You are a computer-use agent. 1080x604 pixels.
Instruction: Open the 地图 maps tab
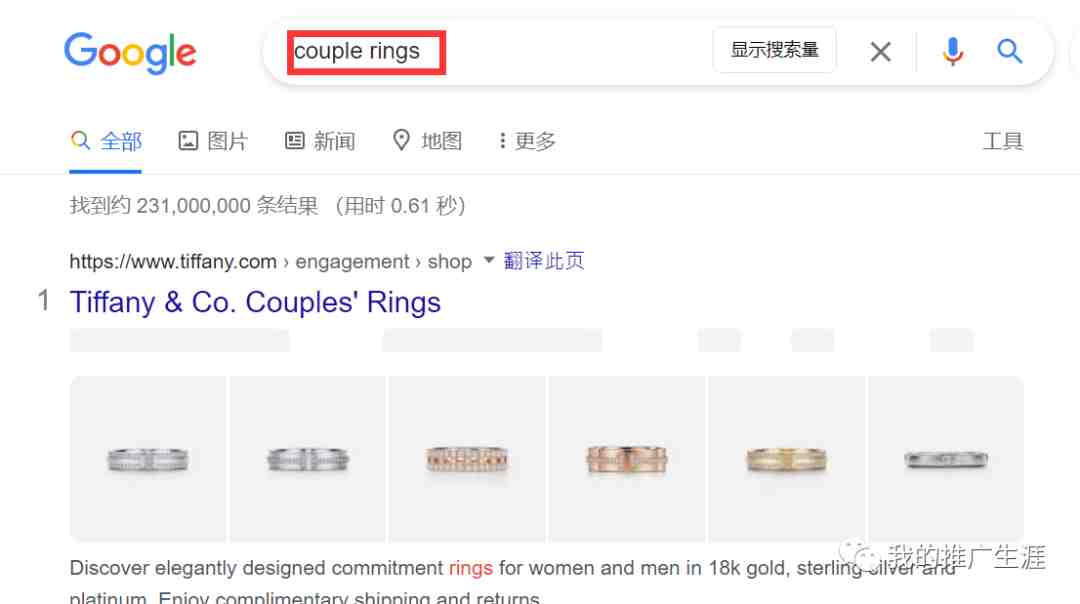click(427, 141)
